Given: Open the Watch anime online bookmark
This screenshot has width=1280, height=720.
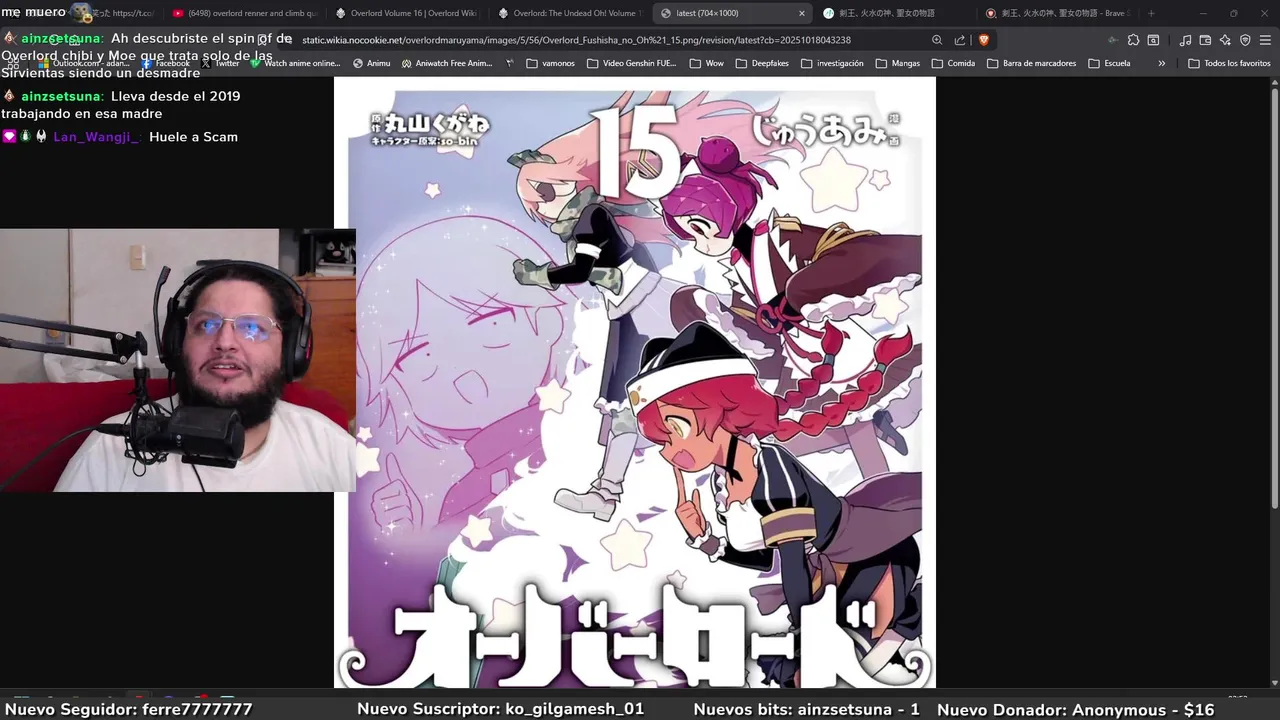Looking at the screenshot, I should [x=295, y=63].
